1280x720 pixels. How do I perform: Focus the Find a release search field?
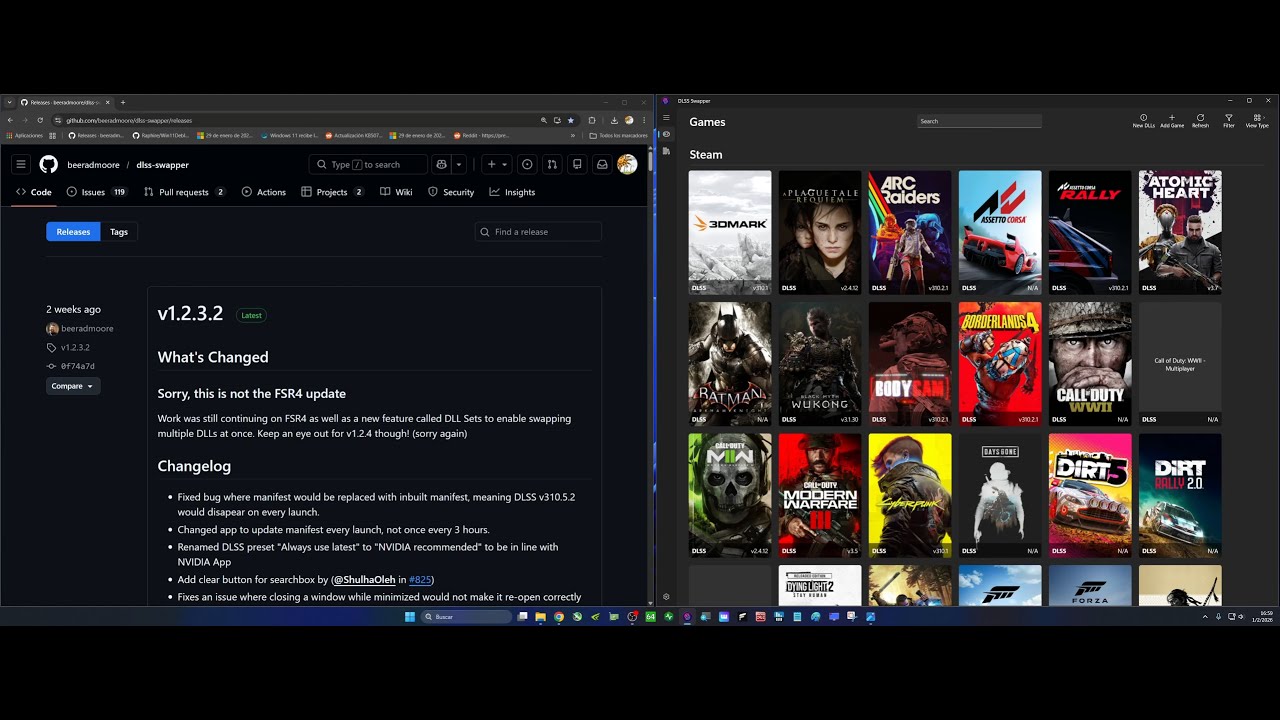click(x=538, y=232)
